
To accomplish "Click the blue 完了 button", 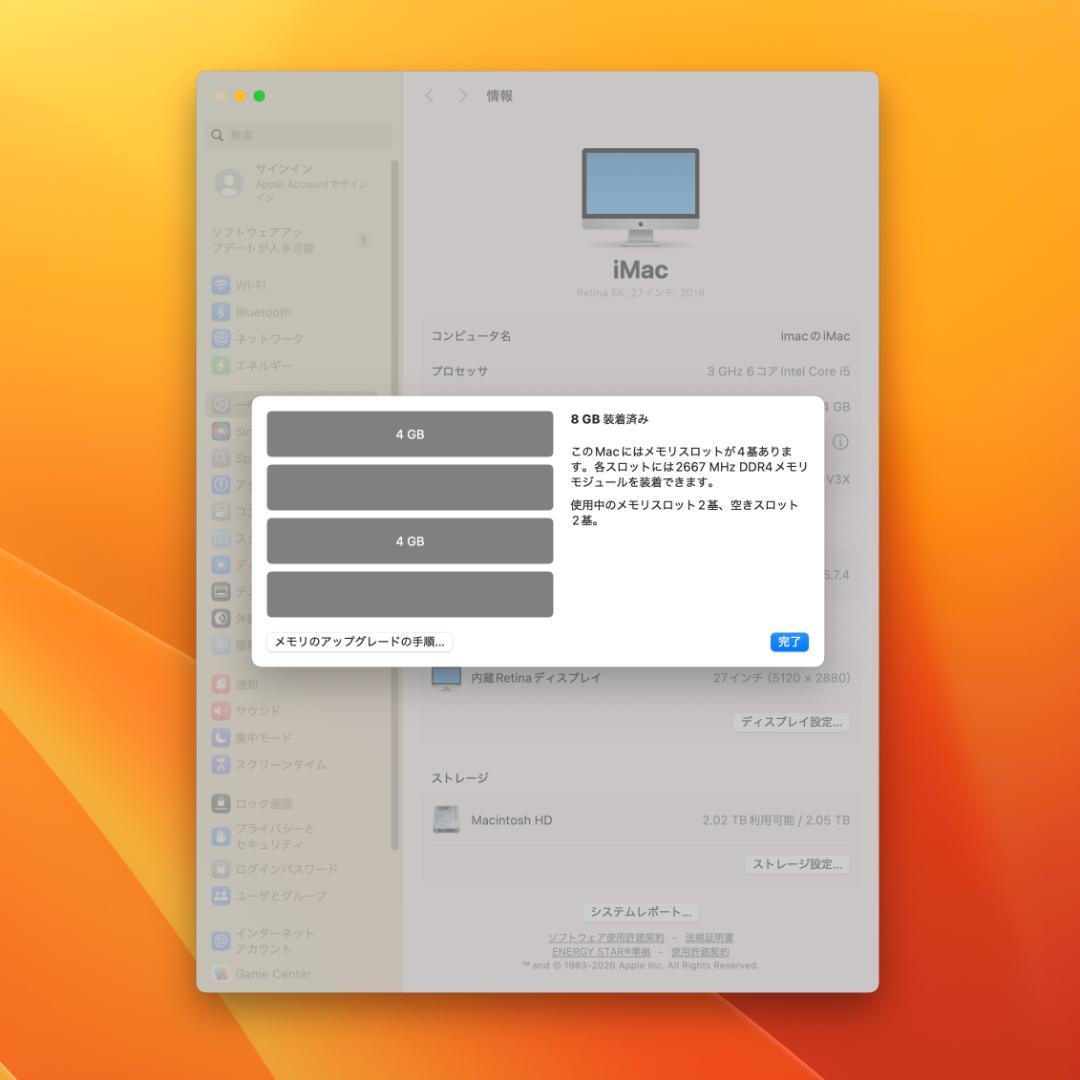I will (x=789, y=641).
